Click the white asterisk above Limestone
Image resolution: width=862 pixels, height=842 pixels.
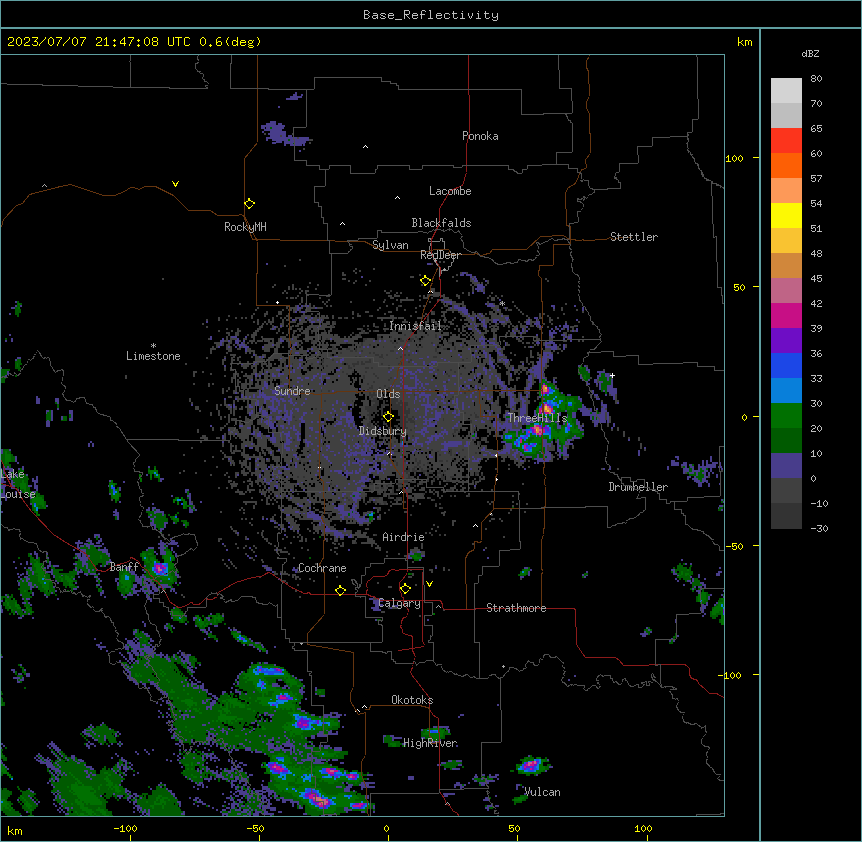[x=153, y=346]
